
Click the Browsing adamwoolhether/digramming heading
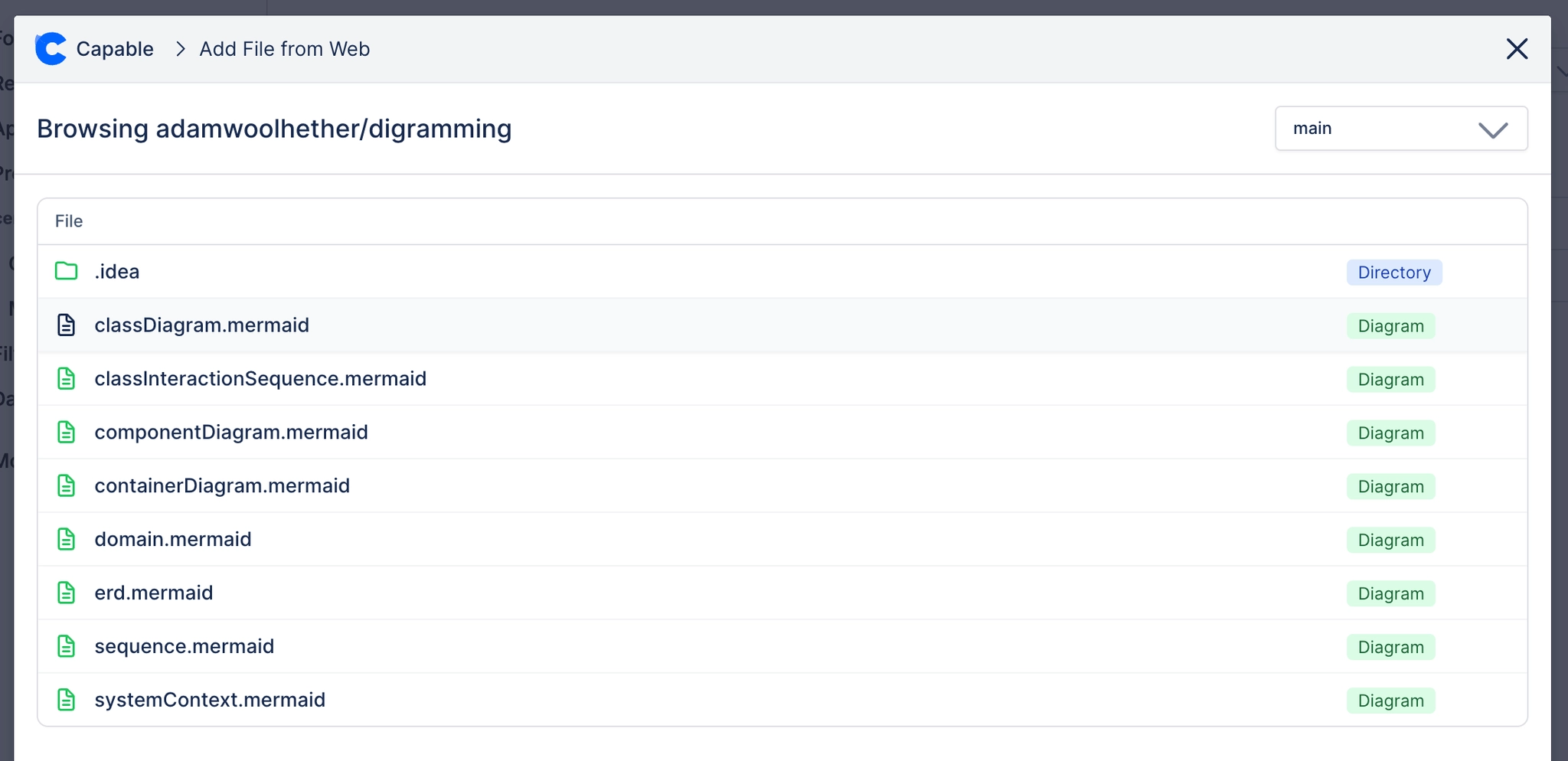coord(274,129)
